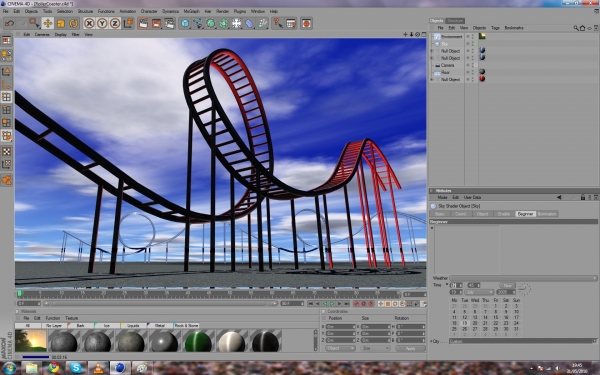Expand the last Null Object in the tree

(432, 80)
